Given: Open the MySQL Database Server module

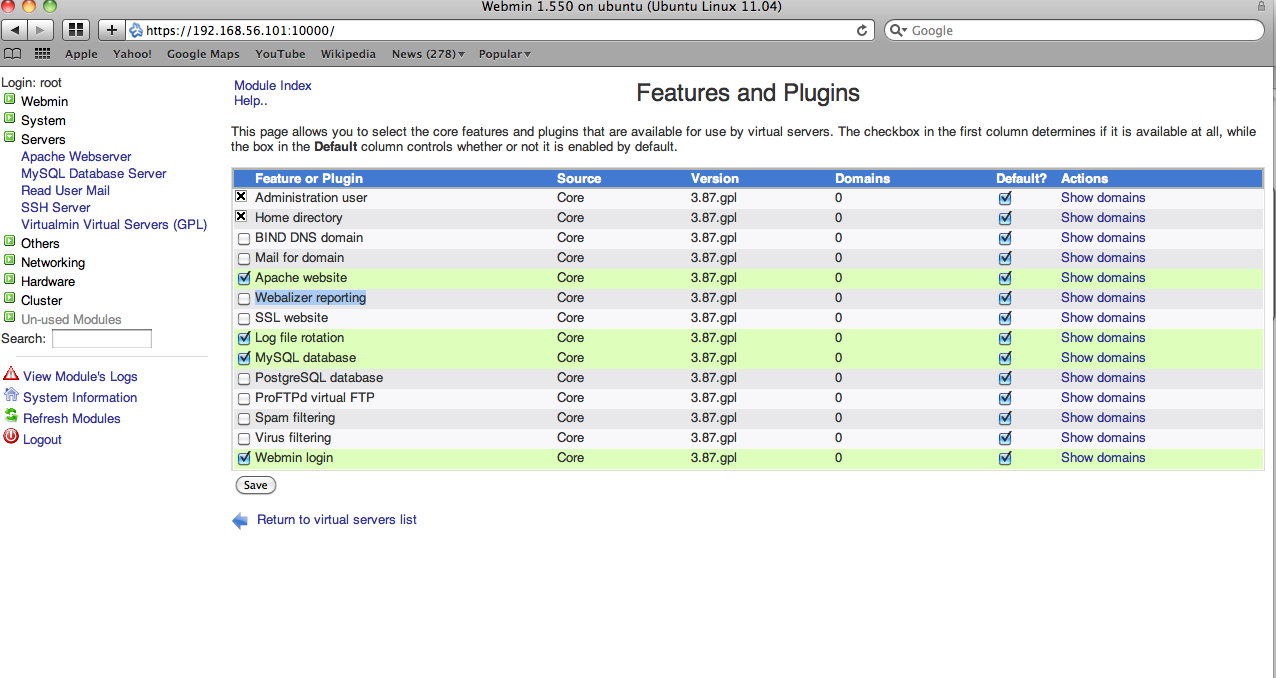Looking at the screenshot, I should coord(94,173).
